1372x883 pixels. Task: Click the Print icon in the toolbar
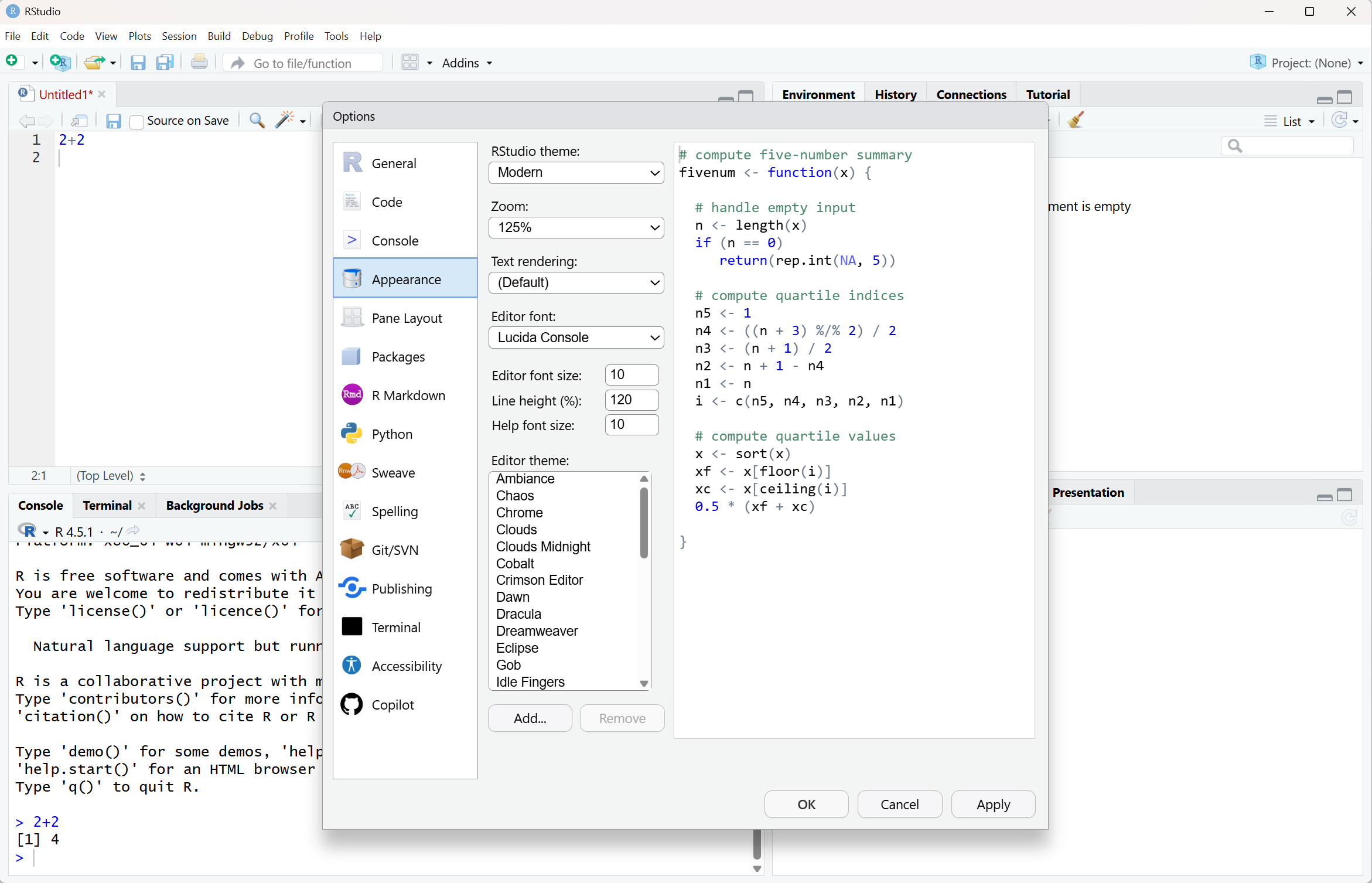pos(199,62)
